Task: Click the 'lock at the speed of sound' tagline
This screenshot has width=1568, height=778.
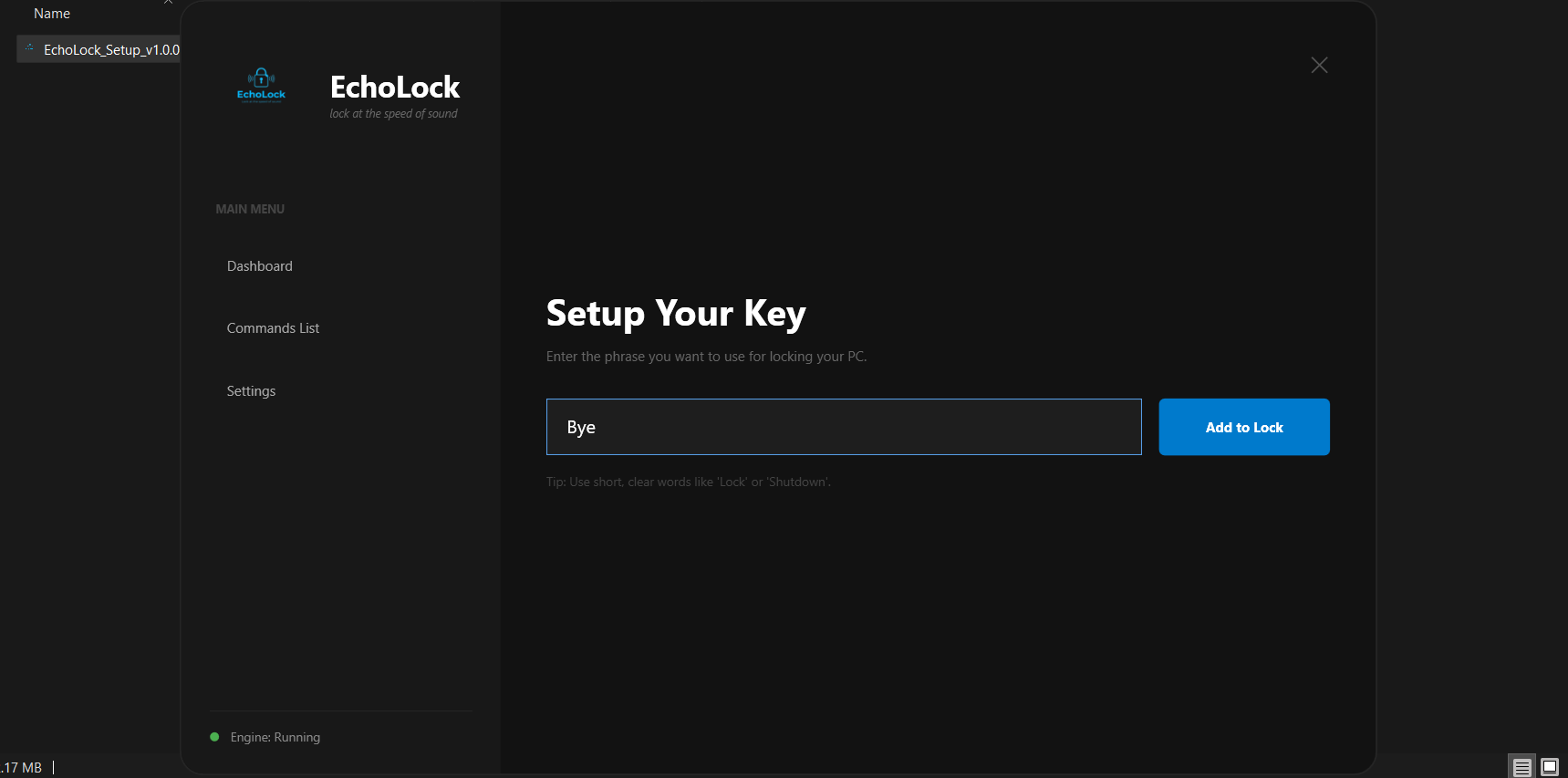Action: (x=393, y=114)
